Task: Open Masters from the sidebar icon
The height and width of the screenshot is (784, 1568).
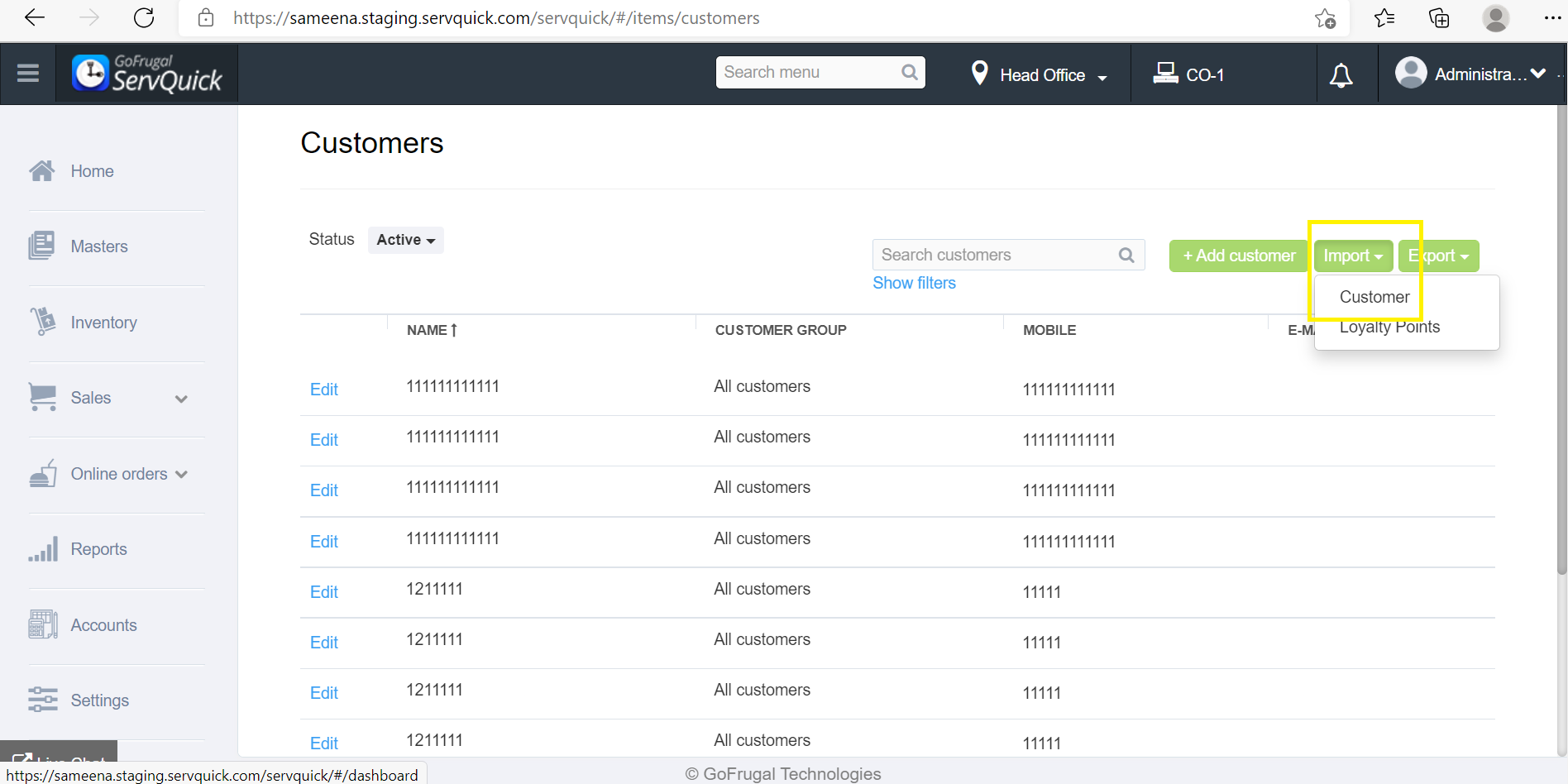Action: tap(41, 246)
